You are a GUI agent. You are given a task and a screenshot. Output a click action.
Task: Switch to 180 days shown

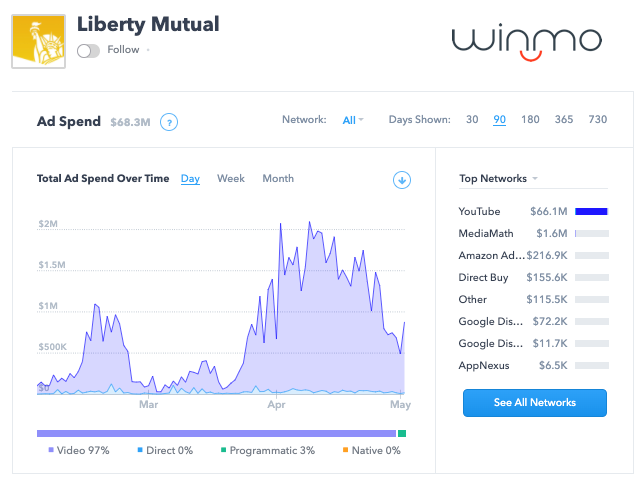tap(530, 120)
